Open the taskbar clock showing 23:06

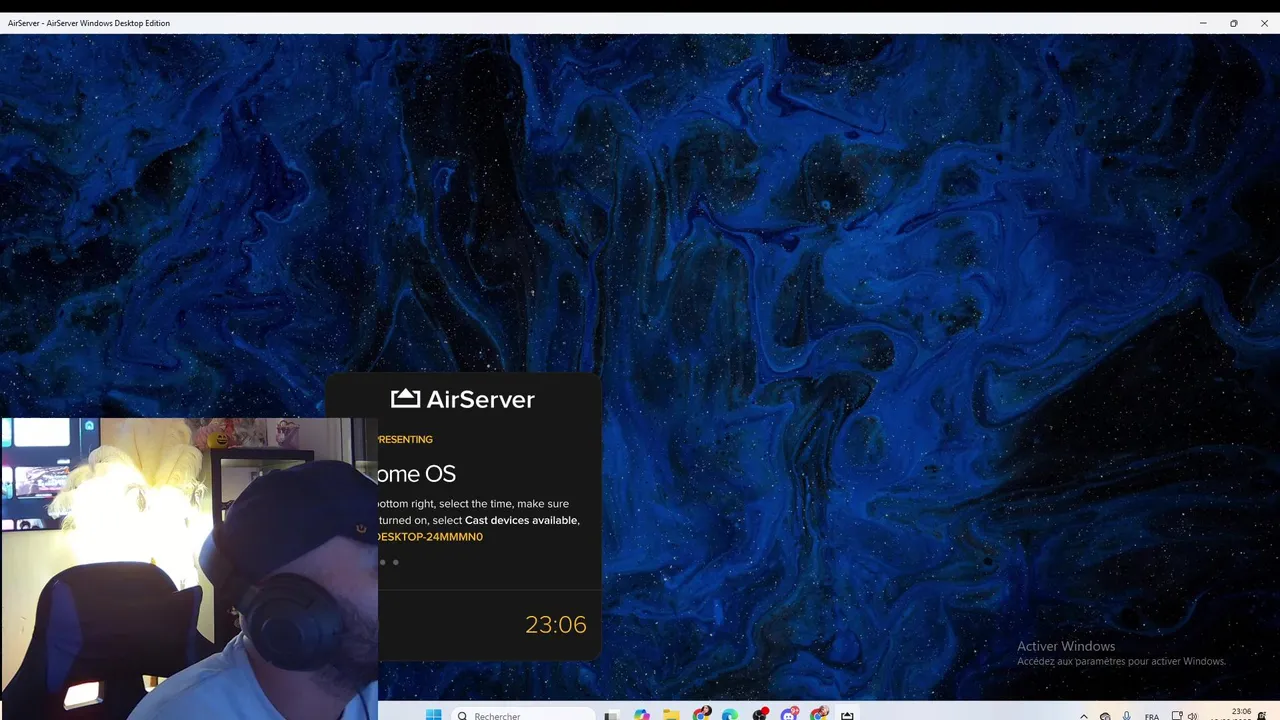tap(1240, 714)
